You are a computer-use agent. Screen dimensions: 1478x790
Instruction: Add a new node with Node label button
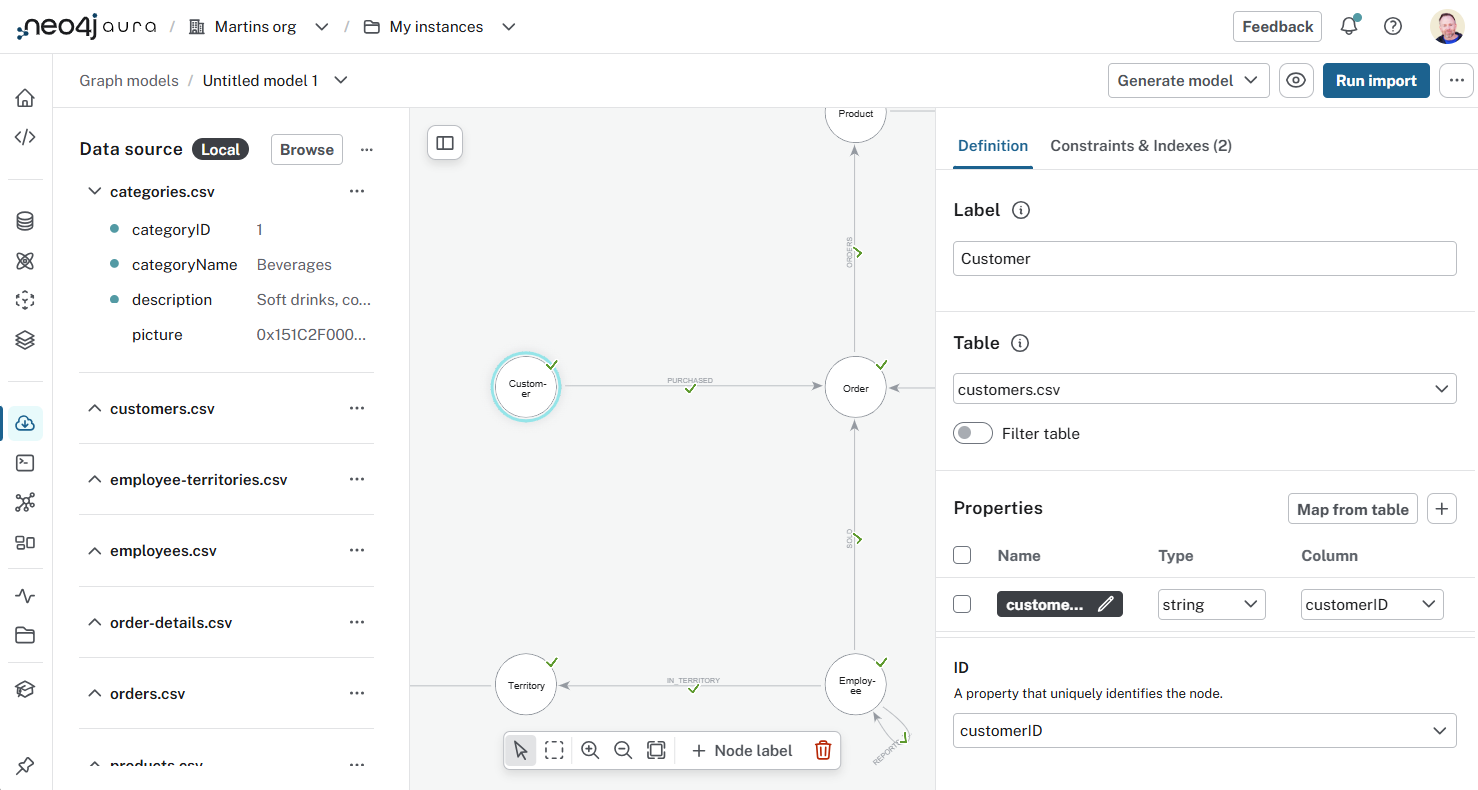742,750
